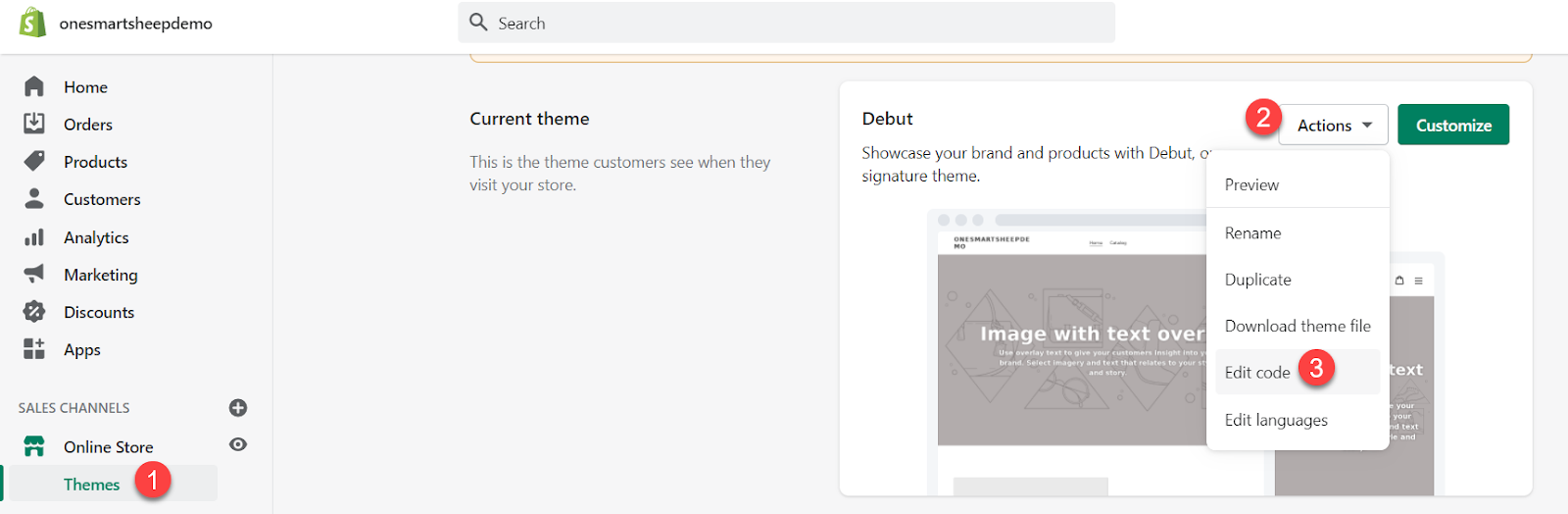The height and width of the screenshot is (514, 1568).
Task: Open Analytics via the bar chart icon
Action: click(34, 236)
